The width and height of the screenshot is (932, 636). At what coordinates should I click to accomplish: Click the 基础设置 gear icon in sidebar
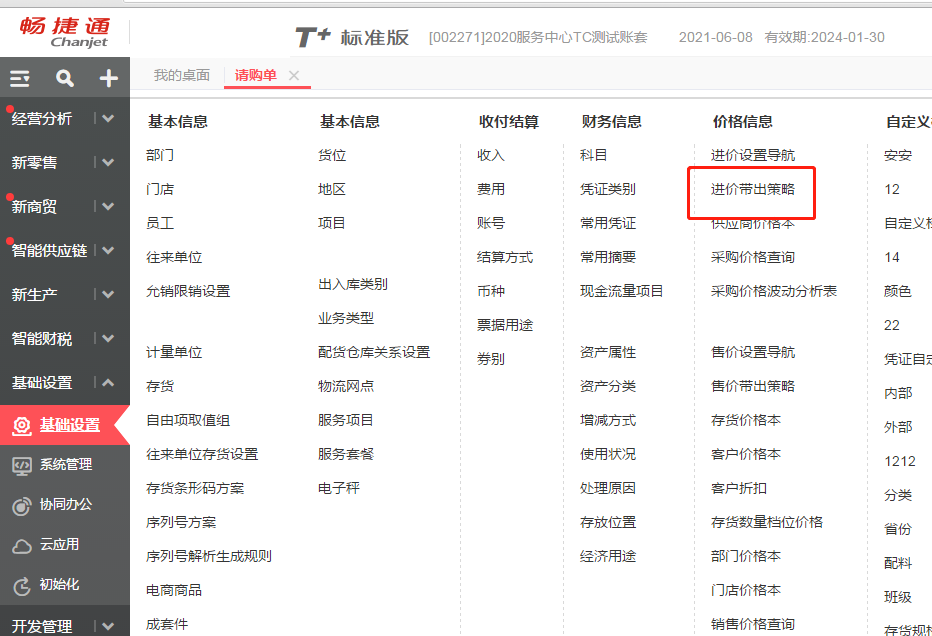(22, 426)
